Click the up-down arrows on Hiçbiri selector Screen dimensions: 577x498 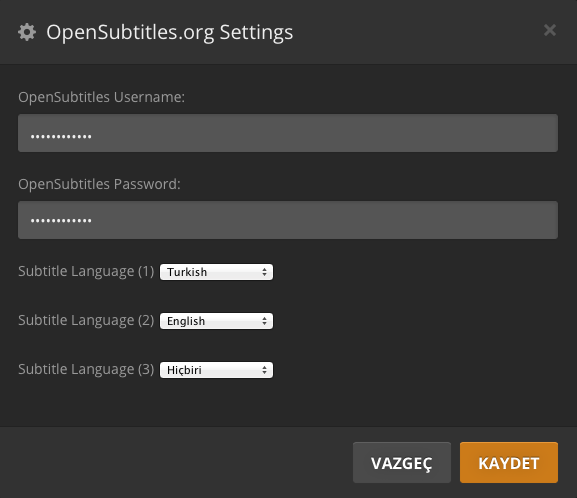[x=264, y=370]
